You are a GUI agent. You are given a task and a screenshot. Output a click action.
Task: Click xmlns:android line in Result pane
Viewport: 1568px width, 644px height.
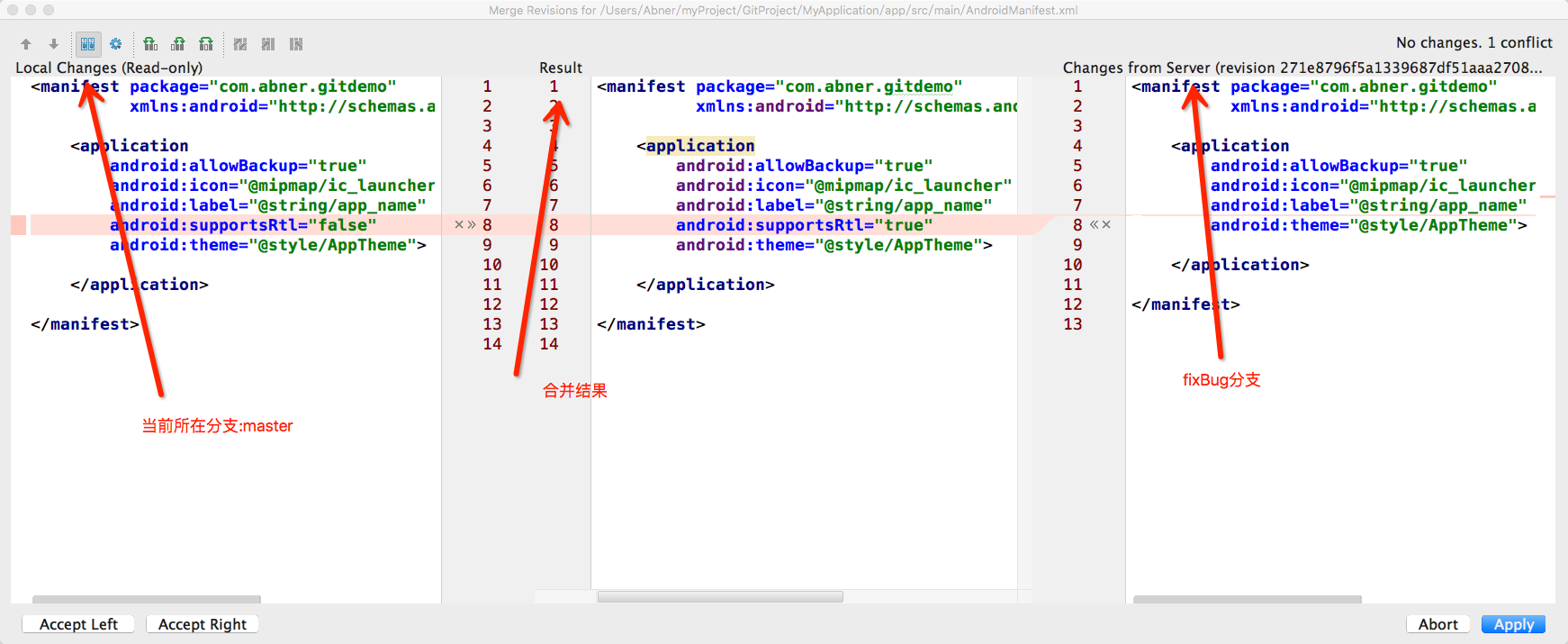point(857,106)
